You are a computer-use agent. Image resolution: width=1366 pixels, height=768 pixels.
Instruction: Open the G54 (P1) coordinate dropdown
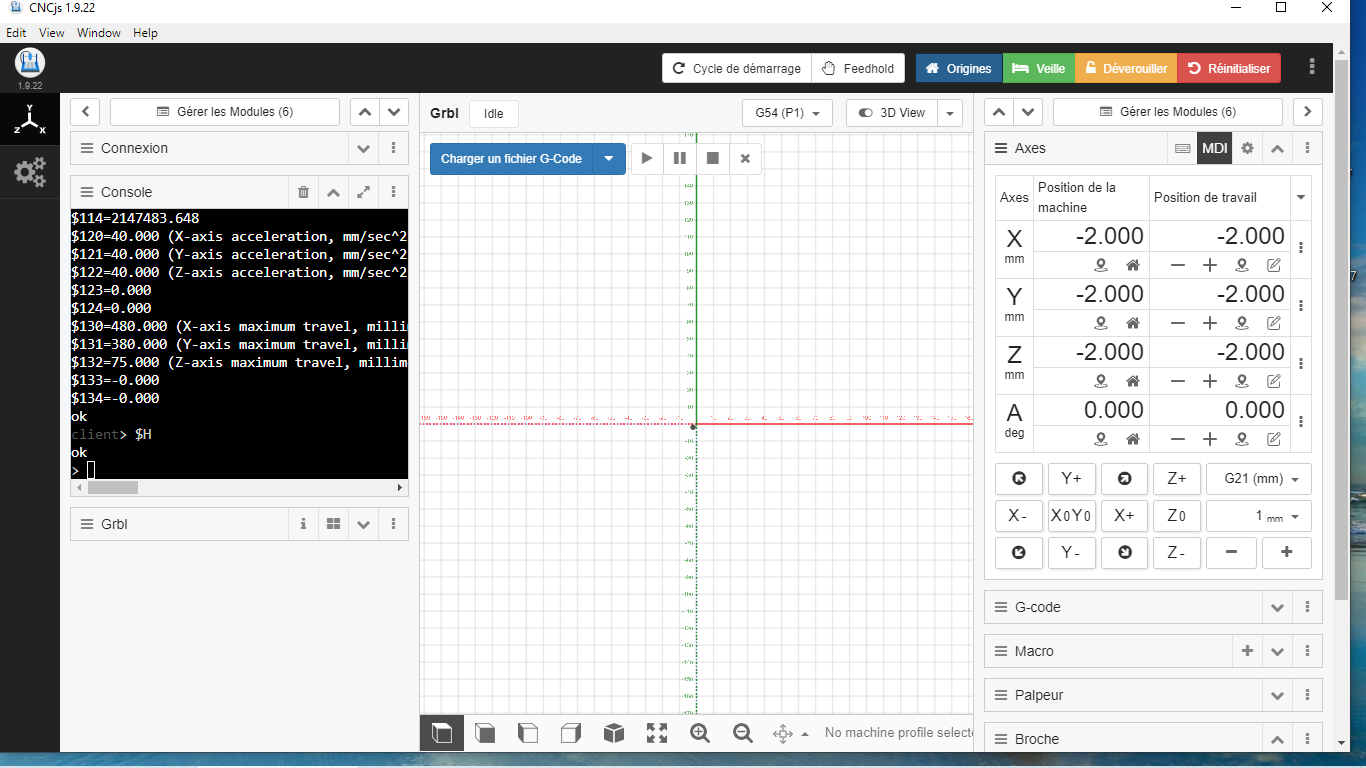(x=787, y=113)
